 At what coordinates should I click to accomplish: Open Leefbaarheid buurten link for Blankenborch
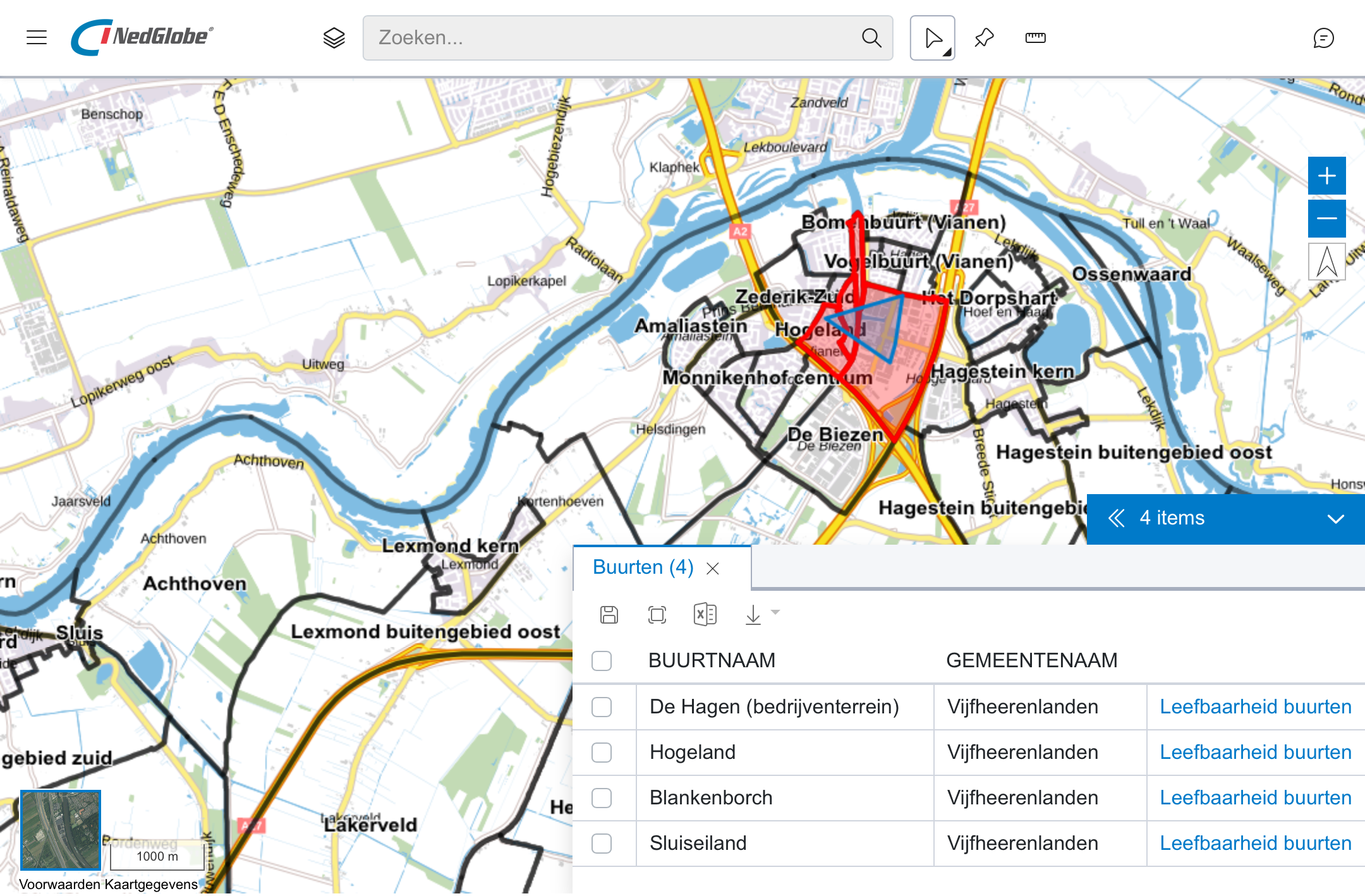pos(1255,798)
